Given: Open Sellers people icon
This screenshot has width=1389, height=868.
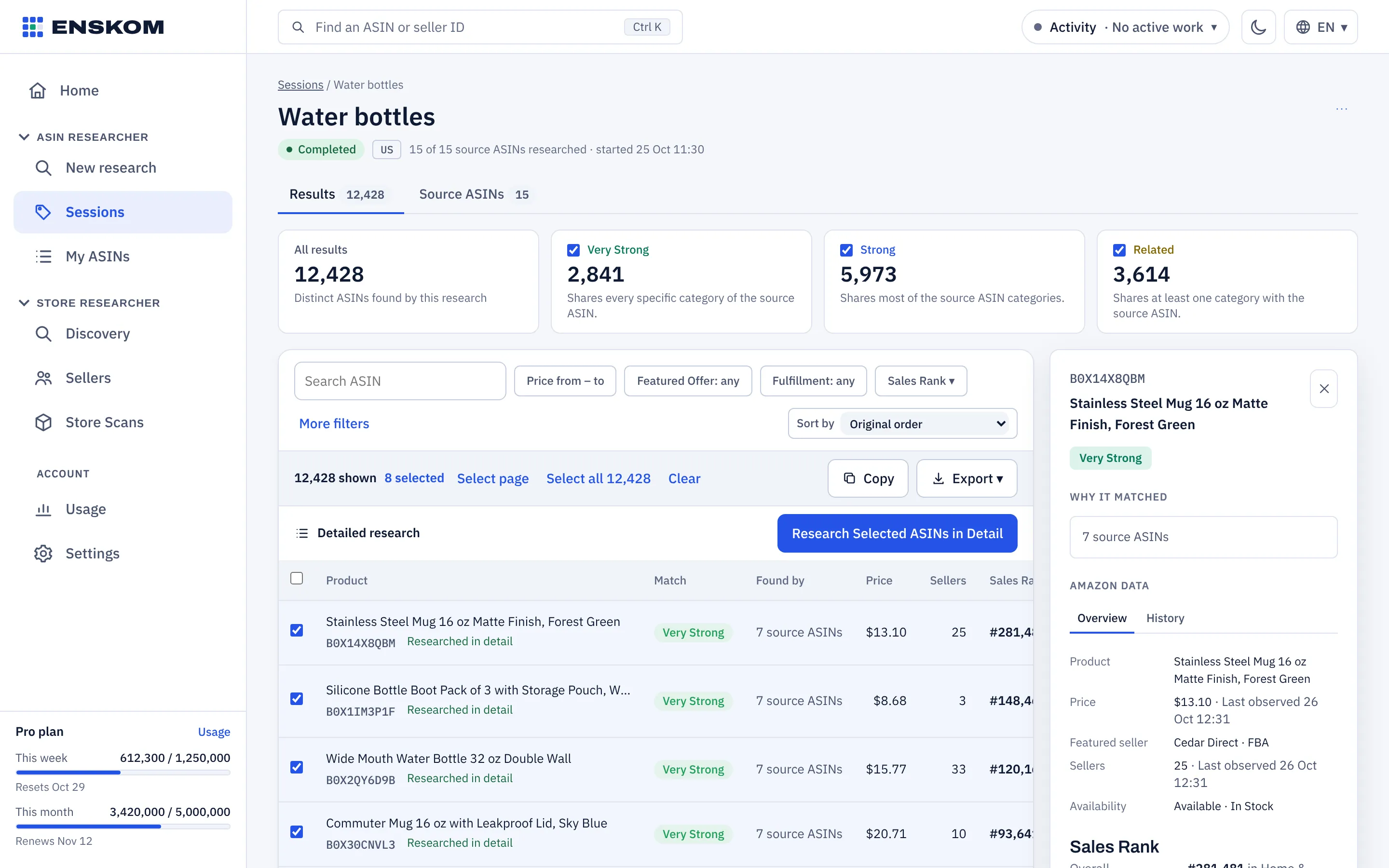Looking at the screenshot, I should [x=43, y=378].
